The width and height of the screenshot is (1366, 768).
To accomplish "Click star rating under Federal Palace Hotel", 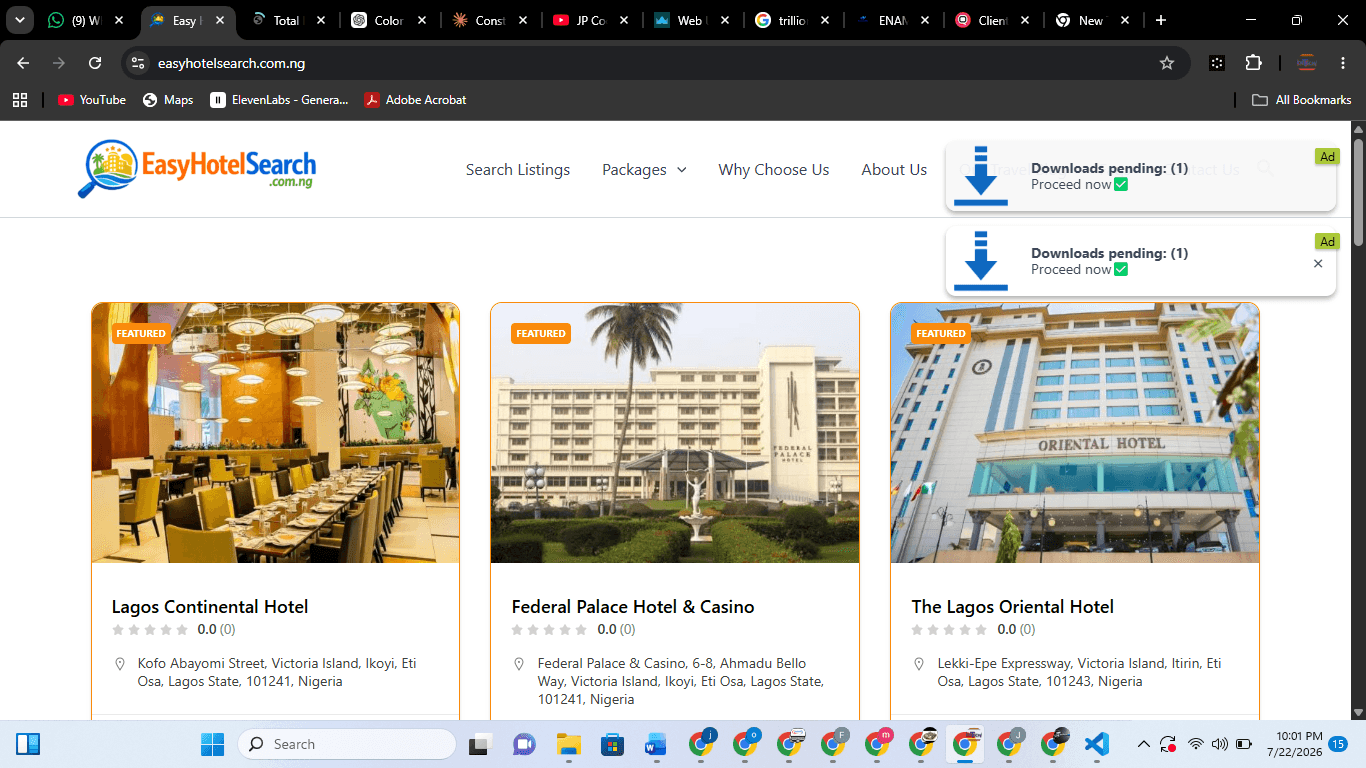I will click(549, 630).
